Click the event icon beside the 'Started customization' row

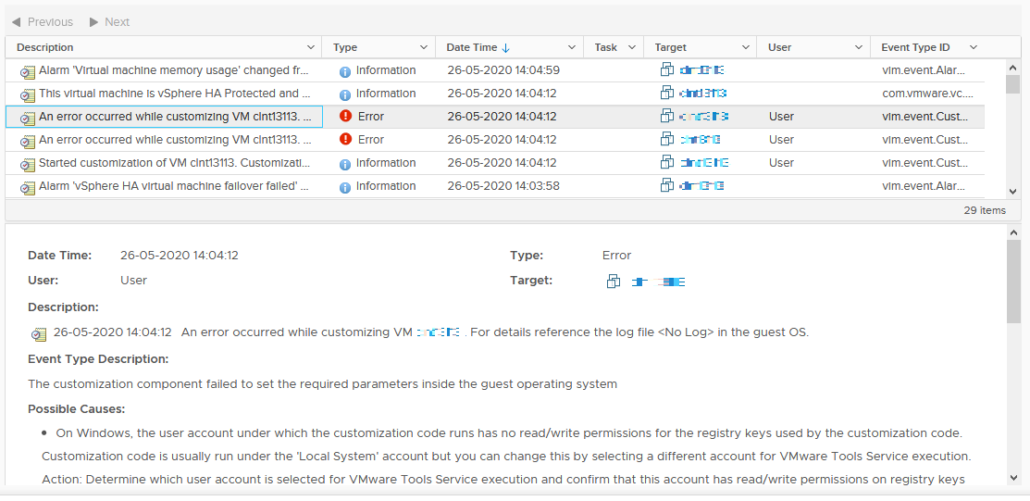(x=27, y=164)
